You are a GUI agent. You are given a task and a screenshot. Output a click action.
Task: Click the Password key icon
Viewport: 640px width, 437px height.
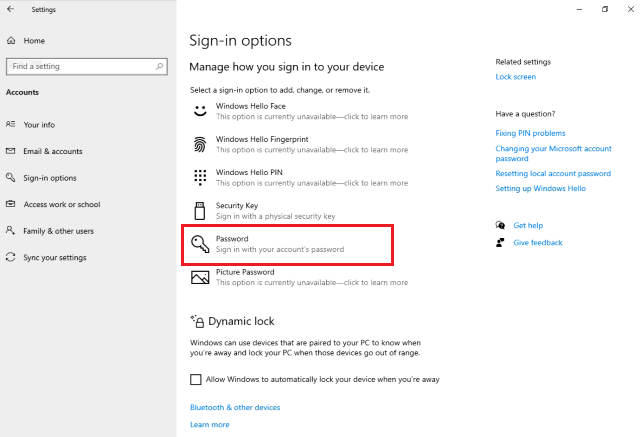[x=199, y=244]
